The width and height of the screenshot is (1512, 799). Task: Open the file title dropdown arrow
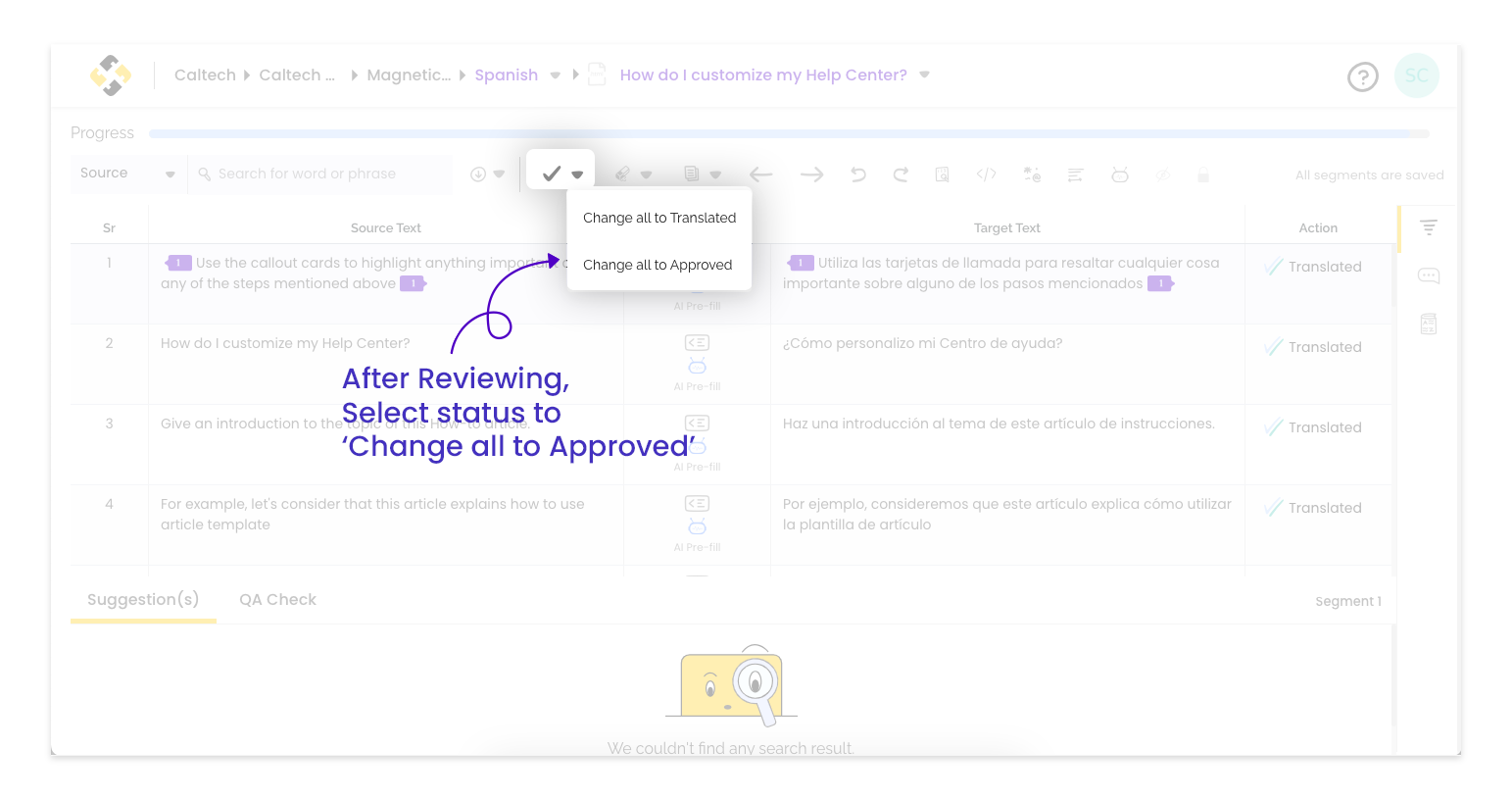coord(924,75)
